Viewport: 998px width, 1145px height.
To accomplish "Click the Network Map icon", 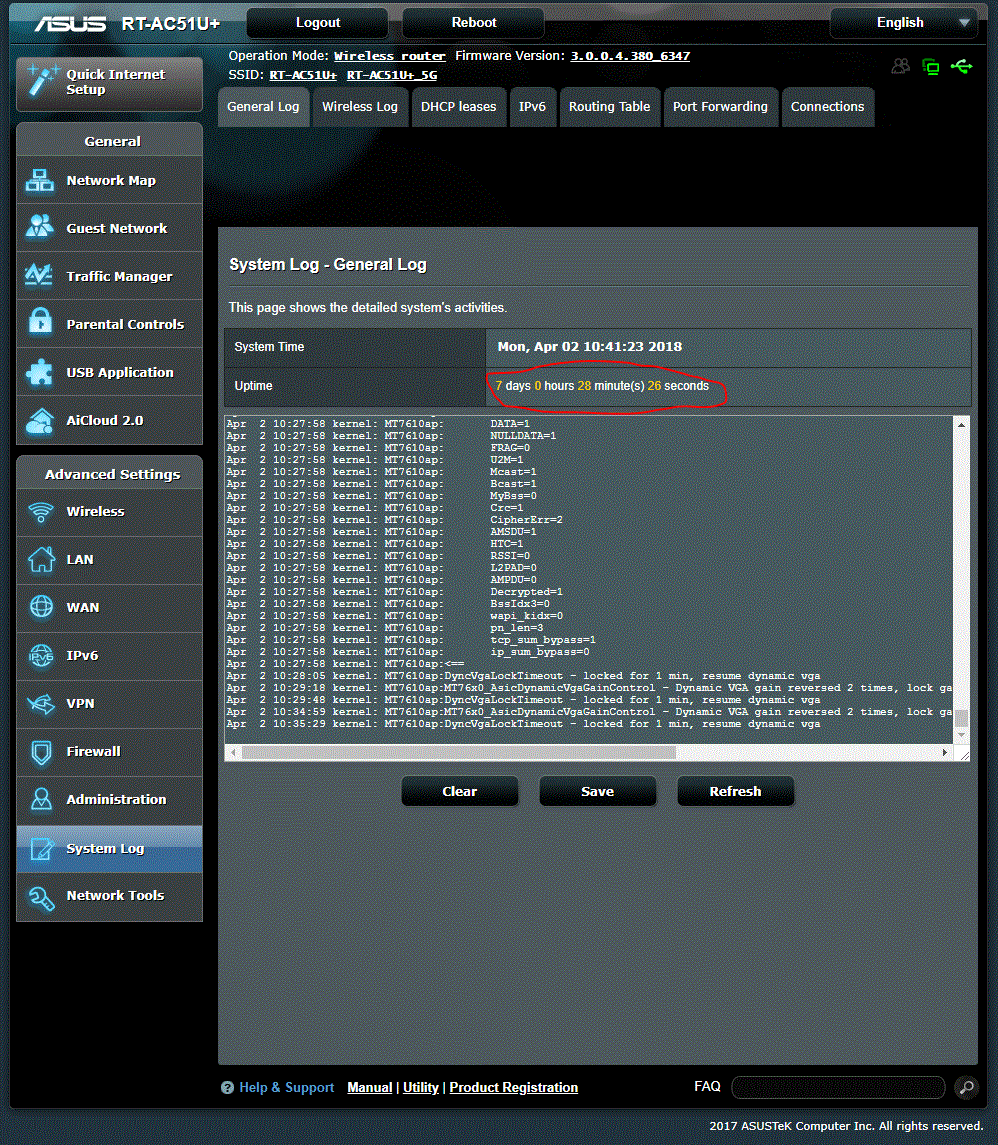I will click(x=42, y=180).
